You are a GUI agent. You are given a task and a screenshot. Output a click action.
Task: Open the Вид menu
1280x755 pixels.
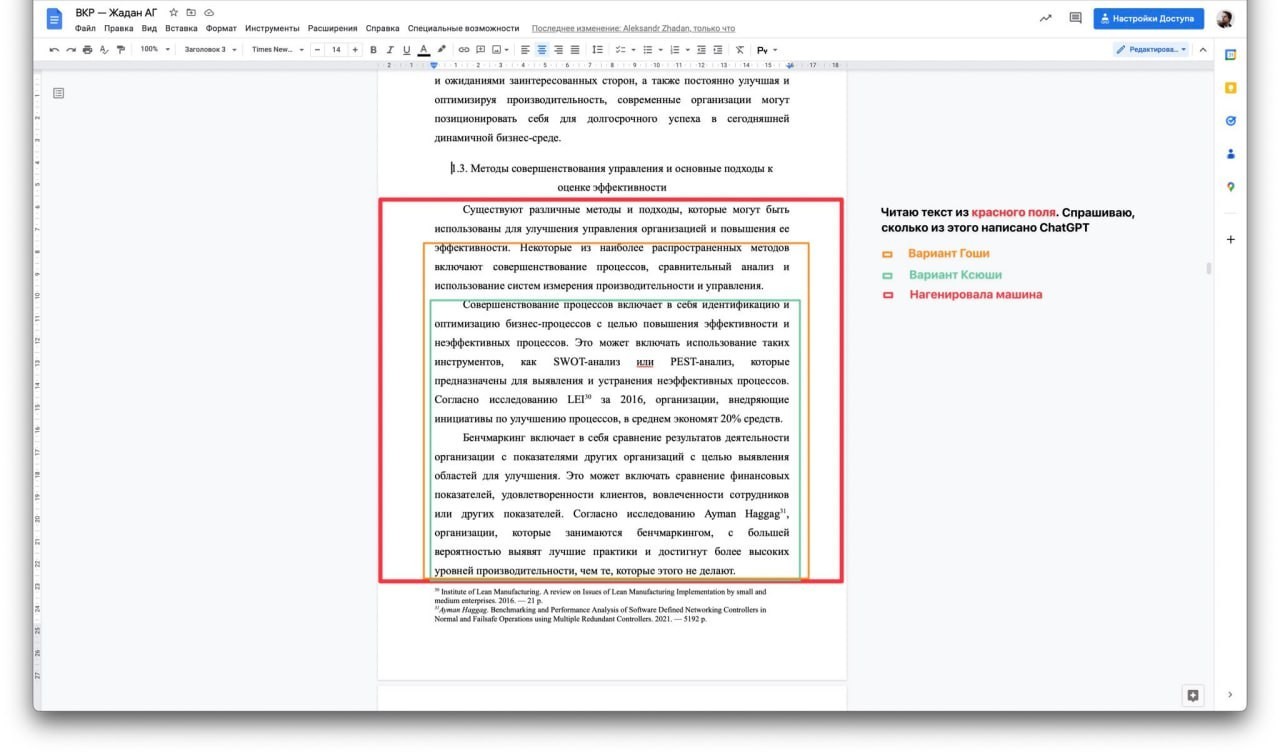coord(149,29)
